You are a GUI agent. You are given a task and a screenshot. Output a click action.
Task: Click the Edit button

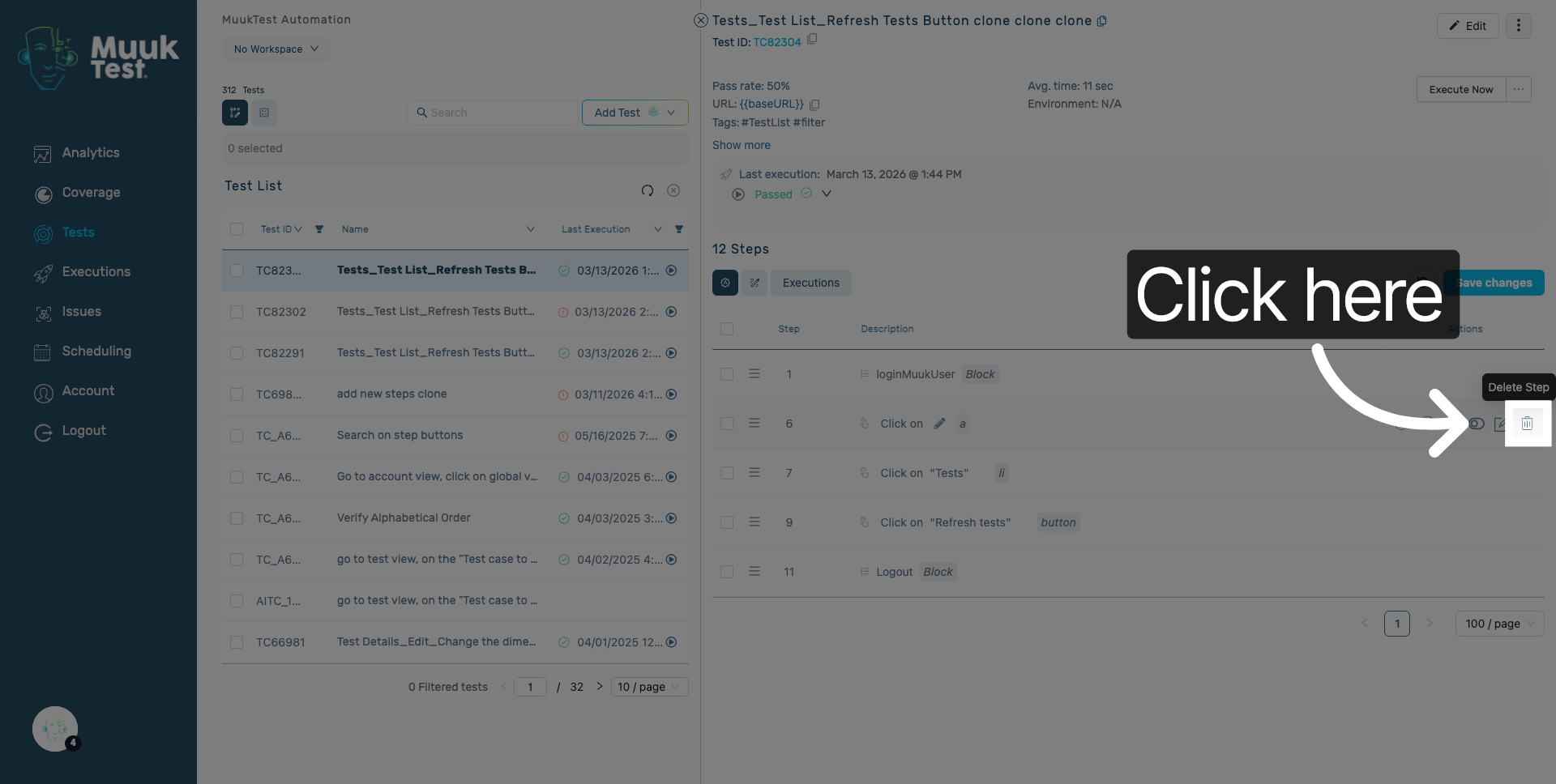click(x=1468, y=26)
